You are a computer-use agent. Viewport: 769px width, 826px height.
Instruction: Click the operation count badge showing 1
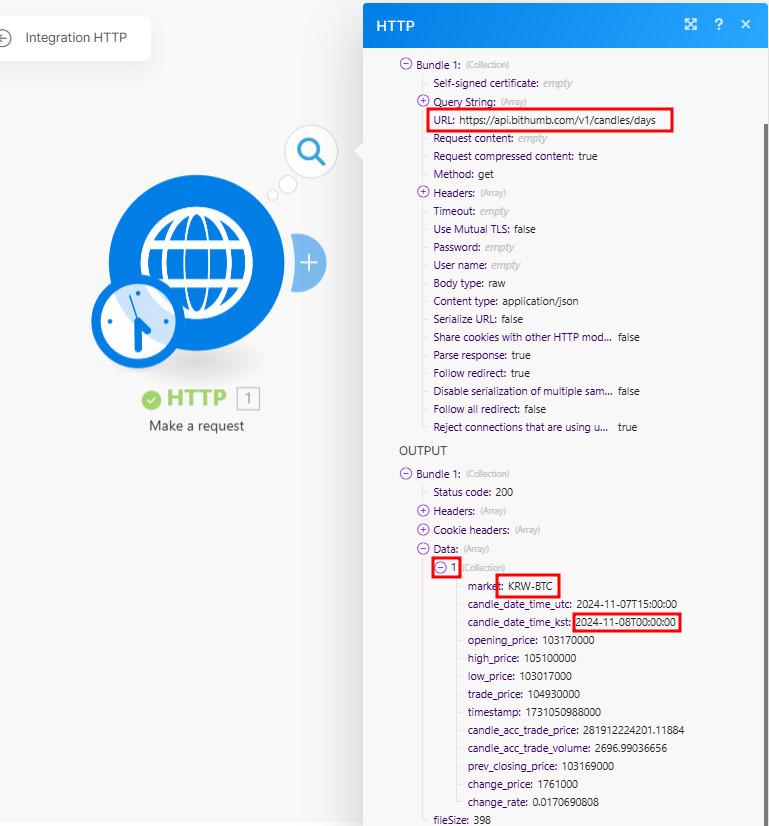[249, 400]
